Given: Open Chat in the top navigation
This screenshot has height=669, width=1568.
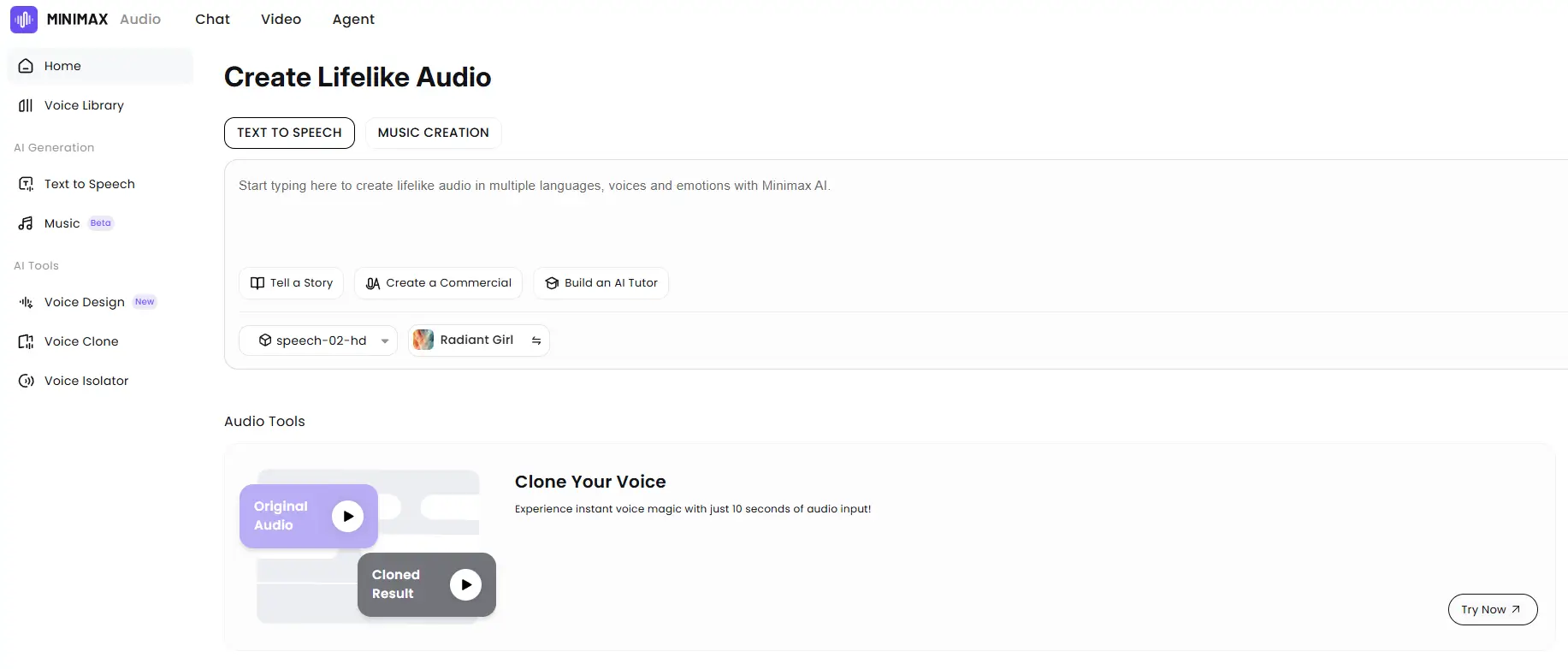Looking at the screenshot, I should click(x=212, y=19).
